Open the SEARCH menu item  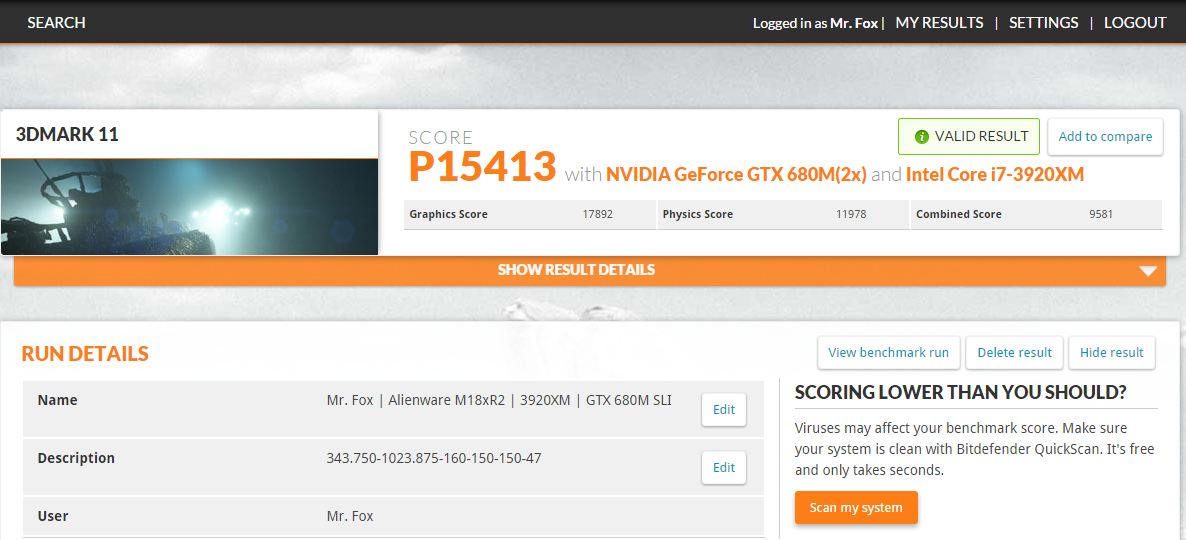[56, 23]
